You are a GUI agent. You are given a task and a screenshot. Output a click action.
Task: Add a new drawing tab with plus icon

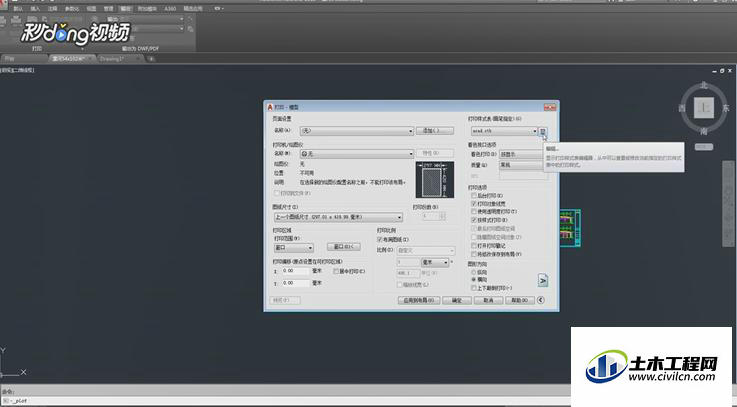click(151, 59)
